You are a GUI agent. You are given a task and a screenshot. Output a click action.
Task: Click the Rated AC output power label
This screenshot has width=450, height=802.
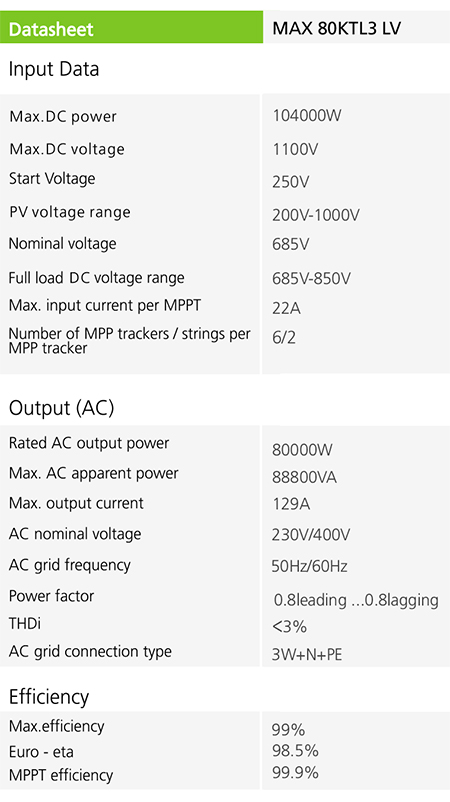pos(89,443)
